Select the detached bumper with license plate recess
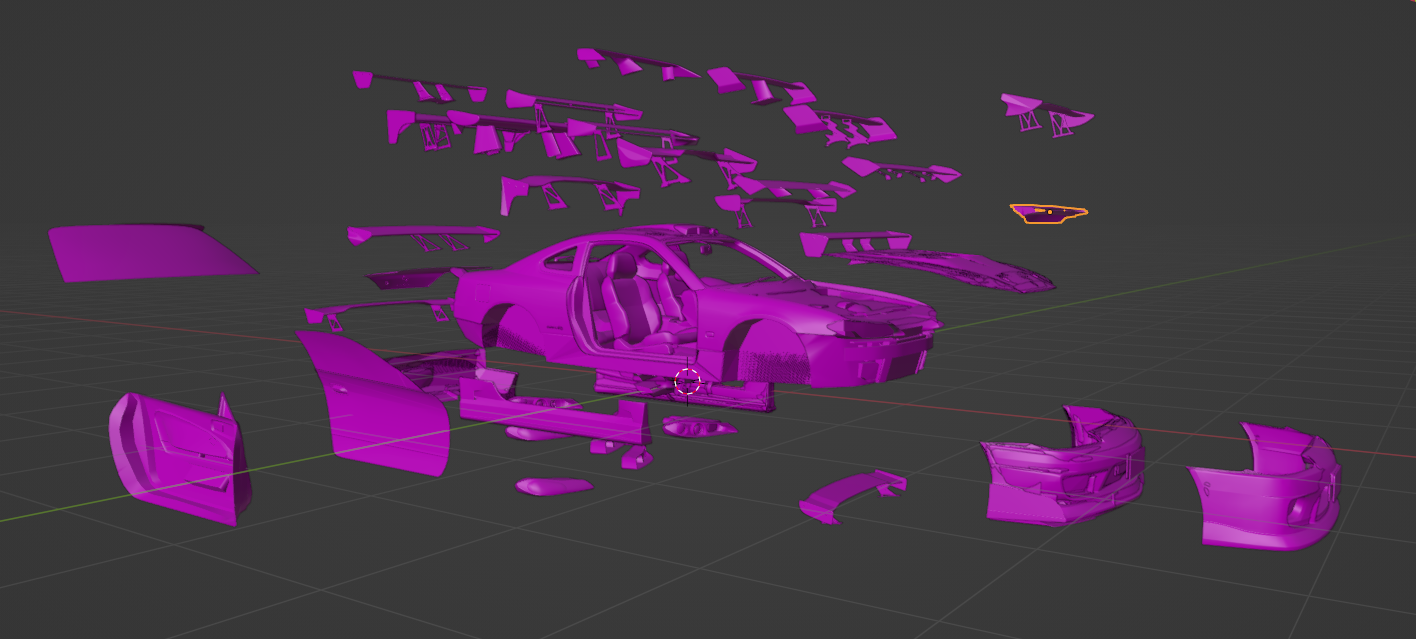Image resolution: width=1416 pixels, height=639 pixels. 1065,468
